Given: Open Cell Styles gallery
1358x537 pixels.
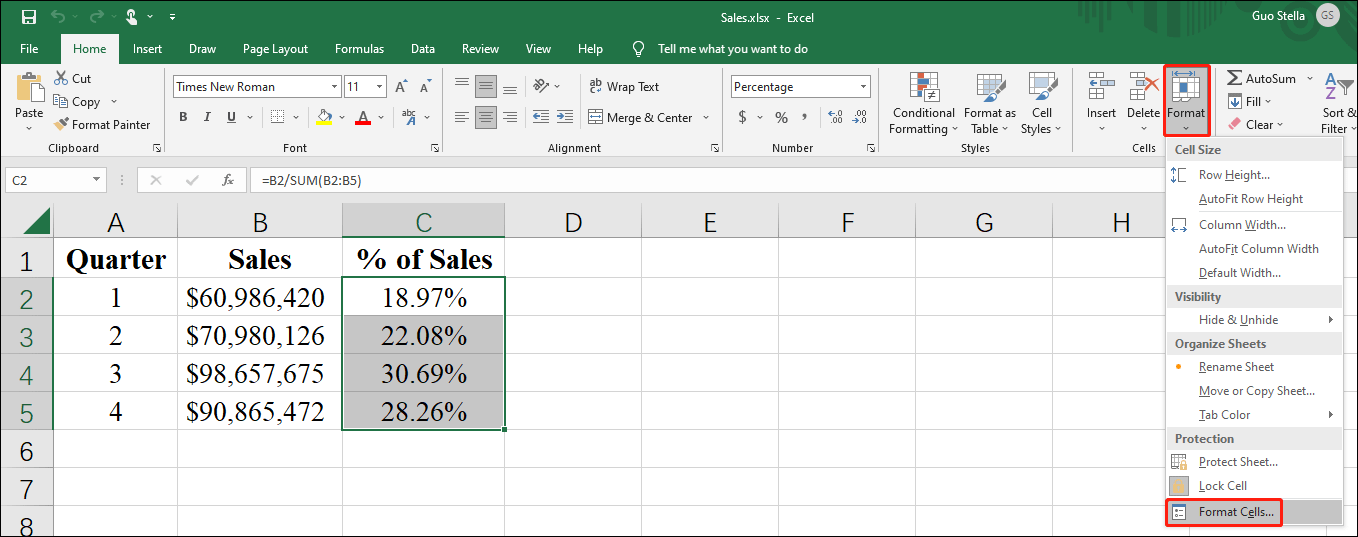Looking at the screenshot, I should tap(1042, 103).
